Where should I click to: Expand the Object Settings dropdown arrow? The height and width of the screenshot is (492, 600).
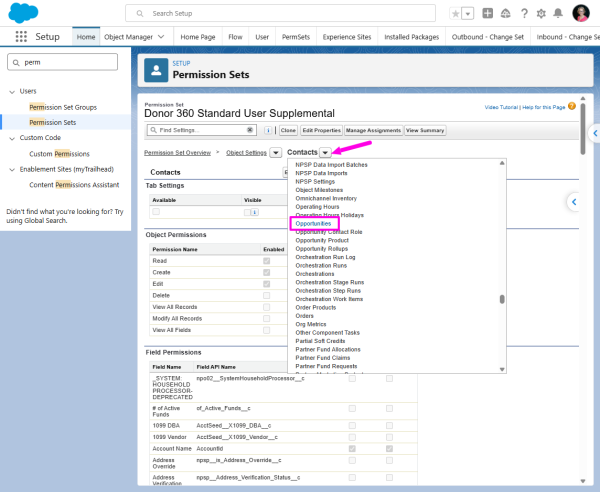[x=276, y=153]
